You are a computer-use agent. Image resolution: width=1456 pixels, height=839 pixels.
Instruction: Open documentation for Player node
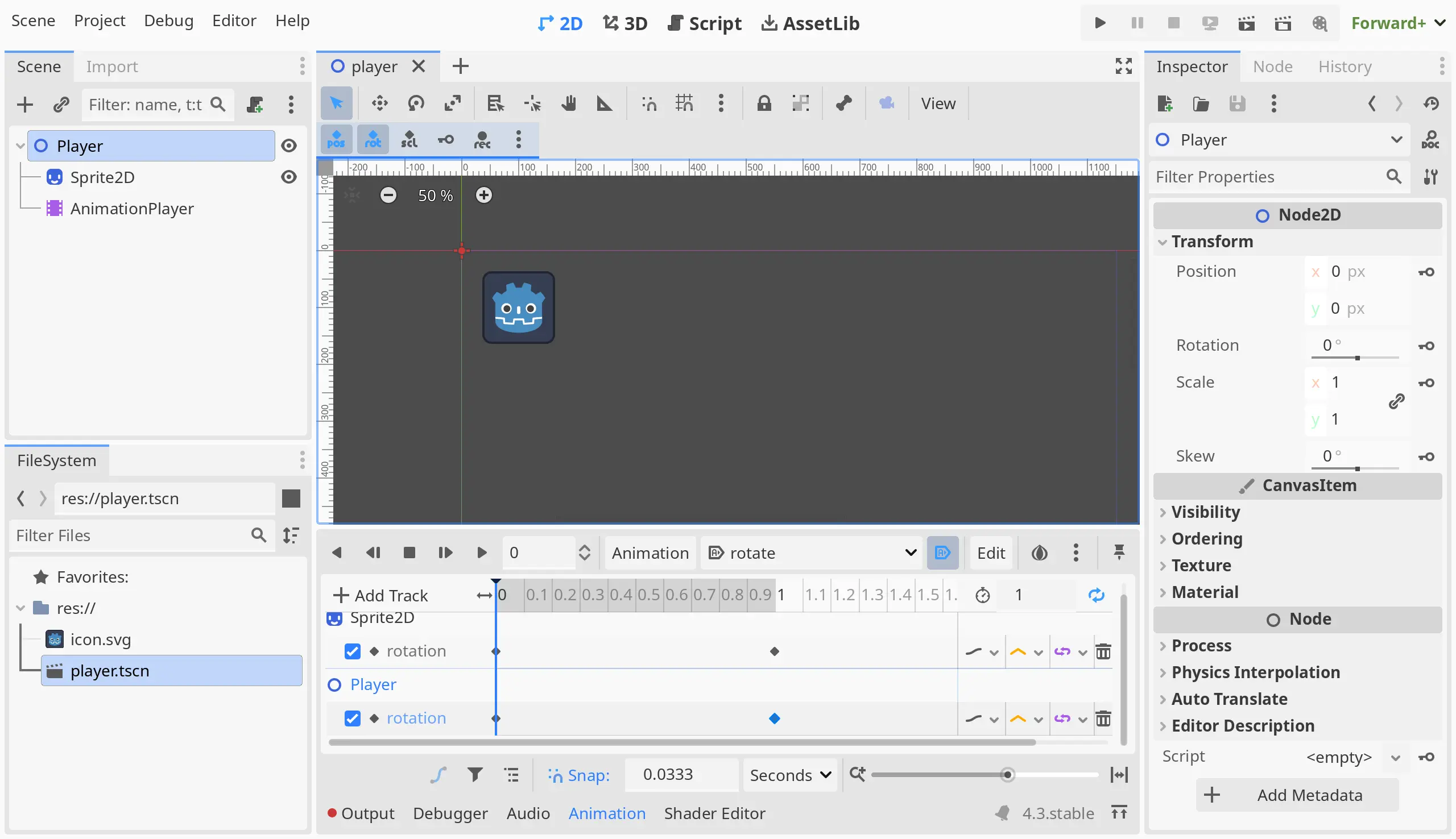point(1430,140)
